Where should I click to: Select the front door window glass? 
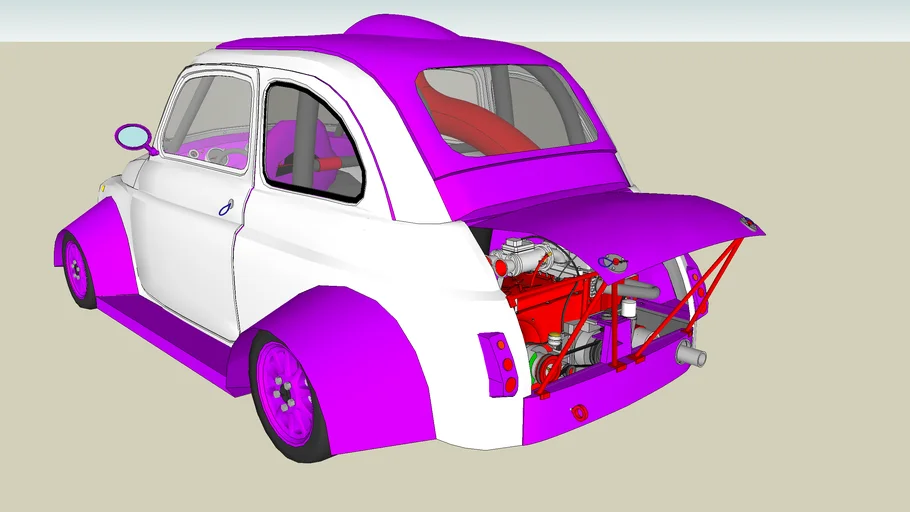pos(205,120)
